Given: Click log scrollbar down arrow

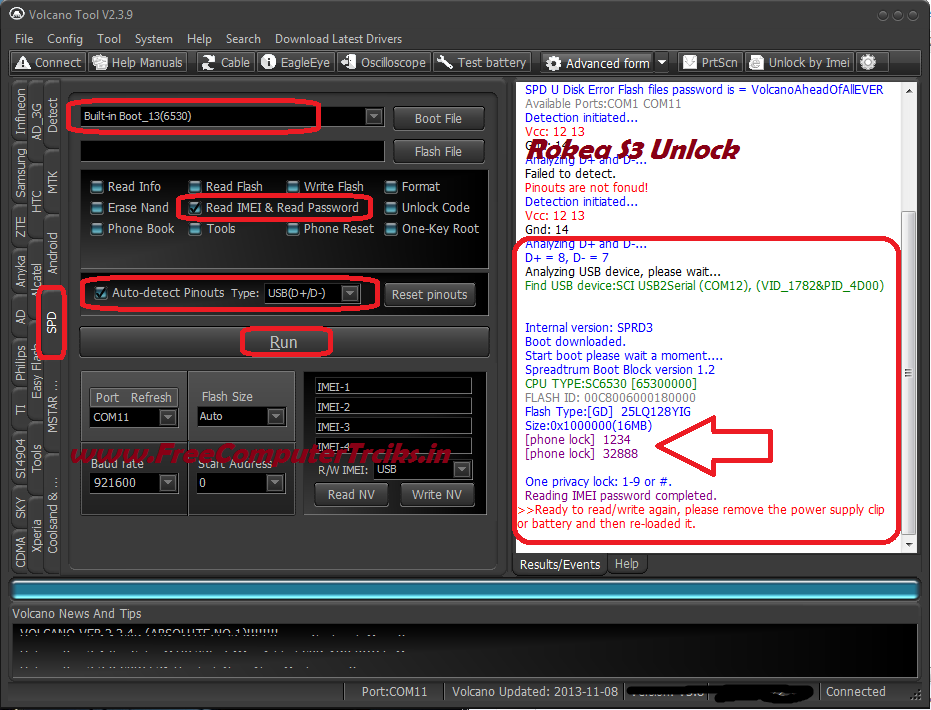Looking at the screenshot, I should [x=908, y=544].
